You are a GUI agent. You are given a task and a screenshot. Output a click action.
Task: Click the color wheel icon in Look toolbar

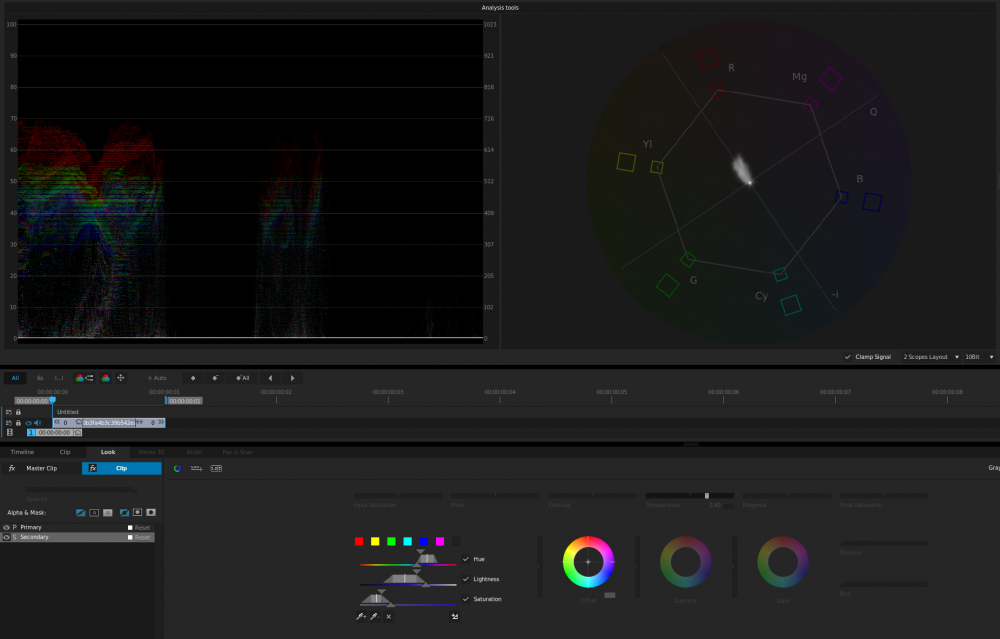point(177,468)
